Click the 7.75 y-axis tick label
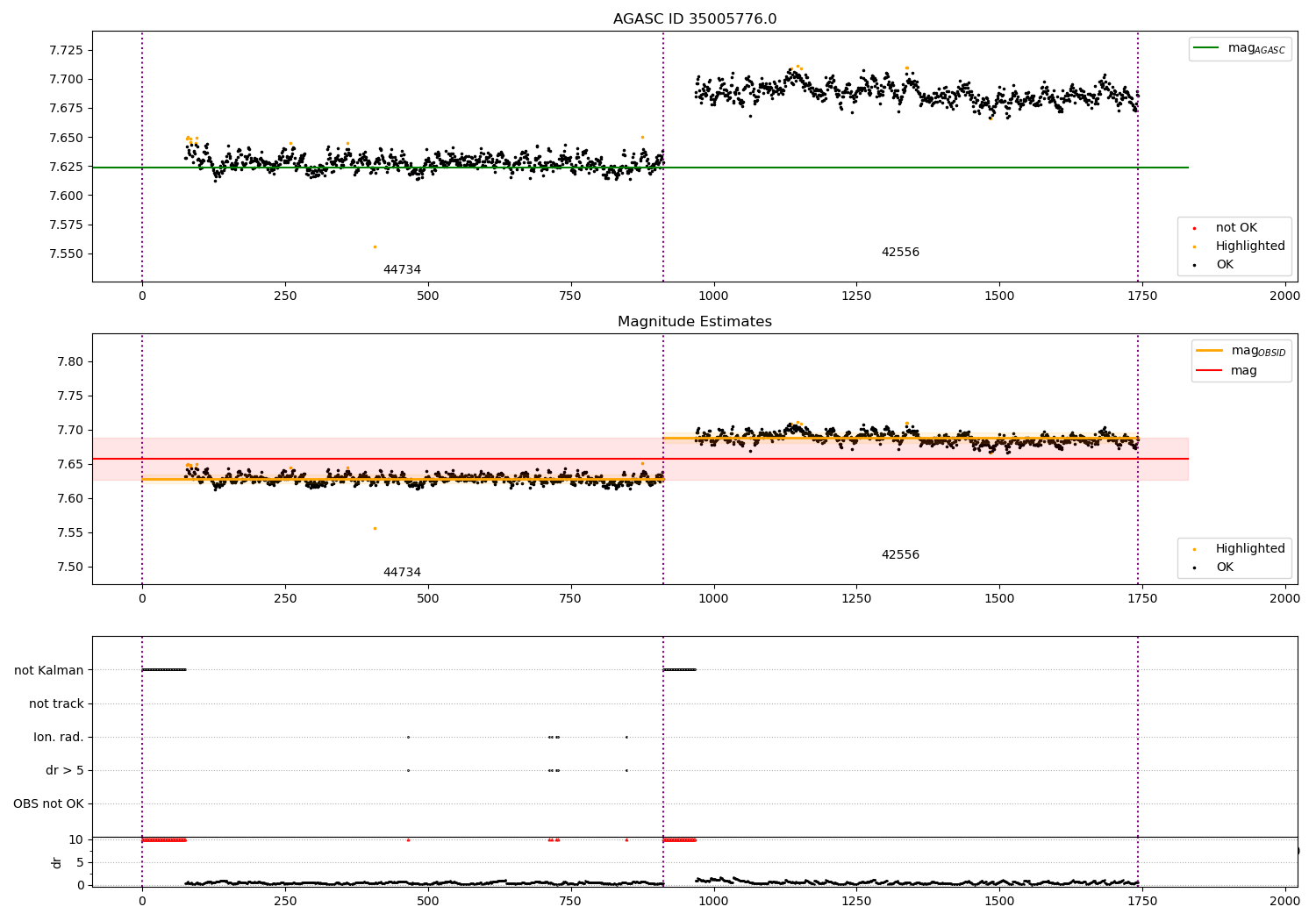The height and width of the screenshot is (921, 1316). [69, 396]
